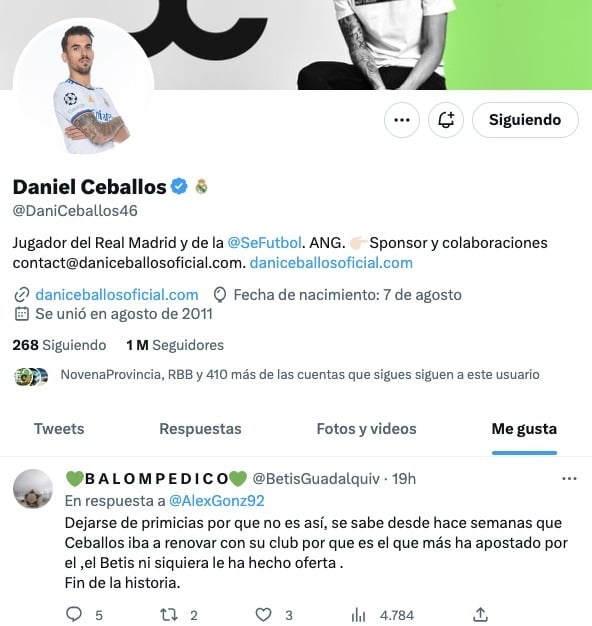Click the Real Madrid affiliation crest badge
The image size is (592, 626).
pyautogui.click(x=201, y=186)
